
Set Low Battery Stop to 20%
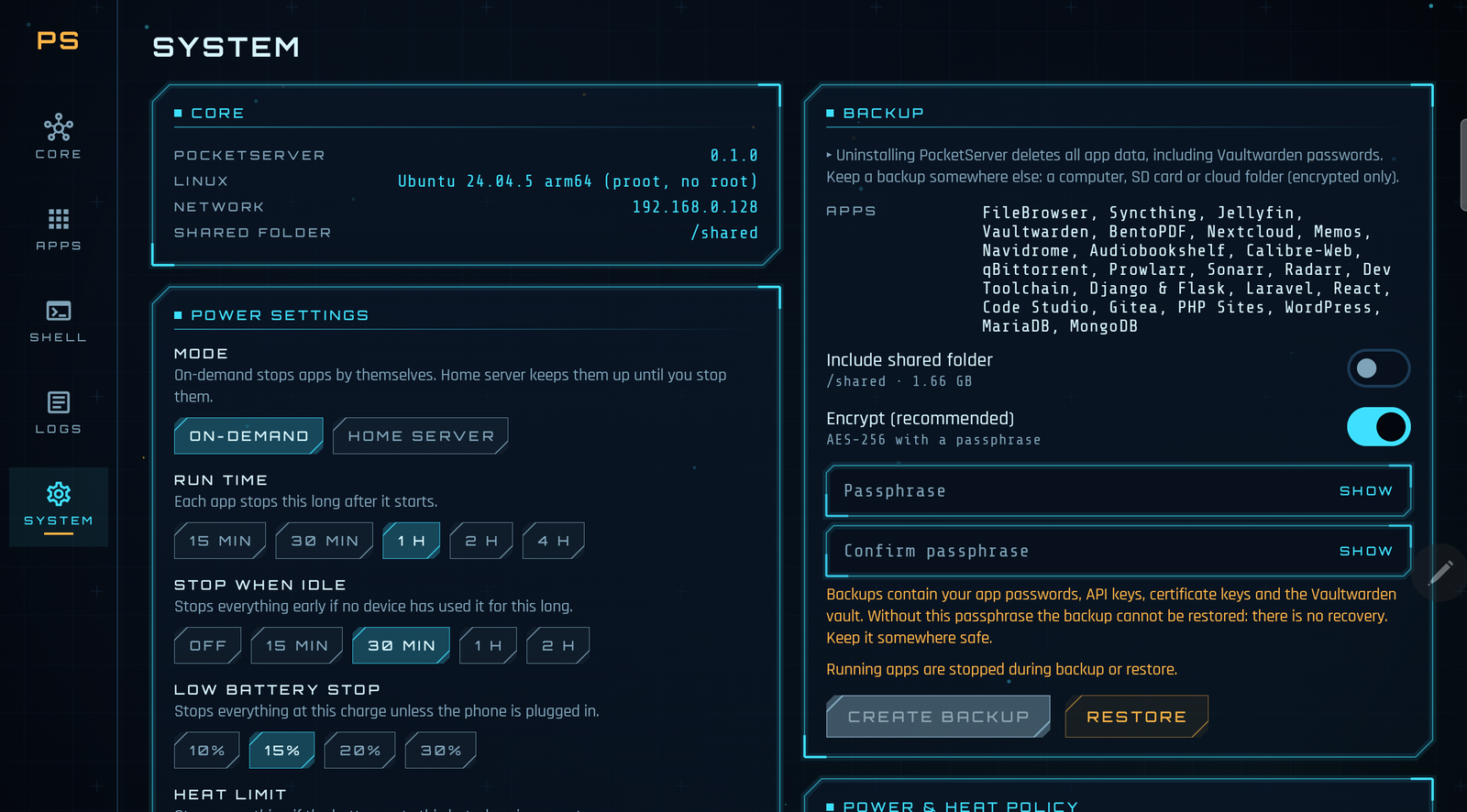[360, 751]
